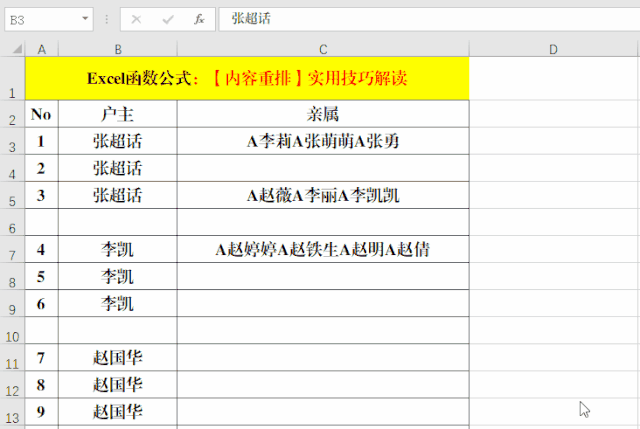Screen dimensions: 640x429
Task: Click the Enter checkmark formula bar icon
Action: pos(168,19)
